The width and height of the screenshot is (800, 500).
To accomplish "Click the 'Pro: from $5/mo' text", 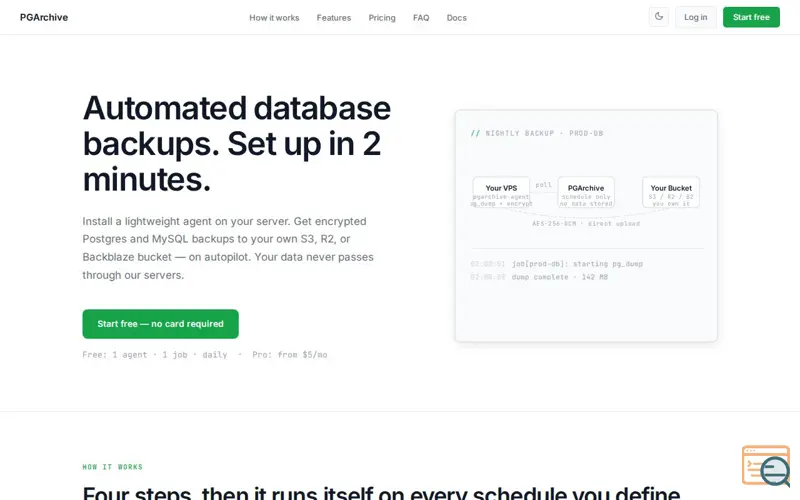I will (289, 355).
